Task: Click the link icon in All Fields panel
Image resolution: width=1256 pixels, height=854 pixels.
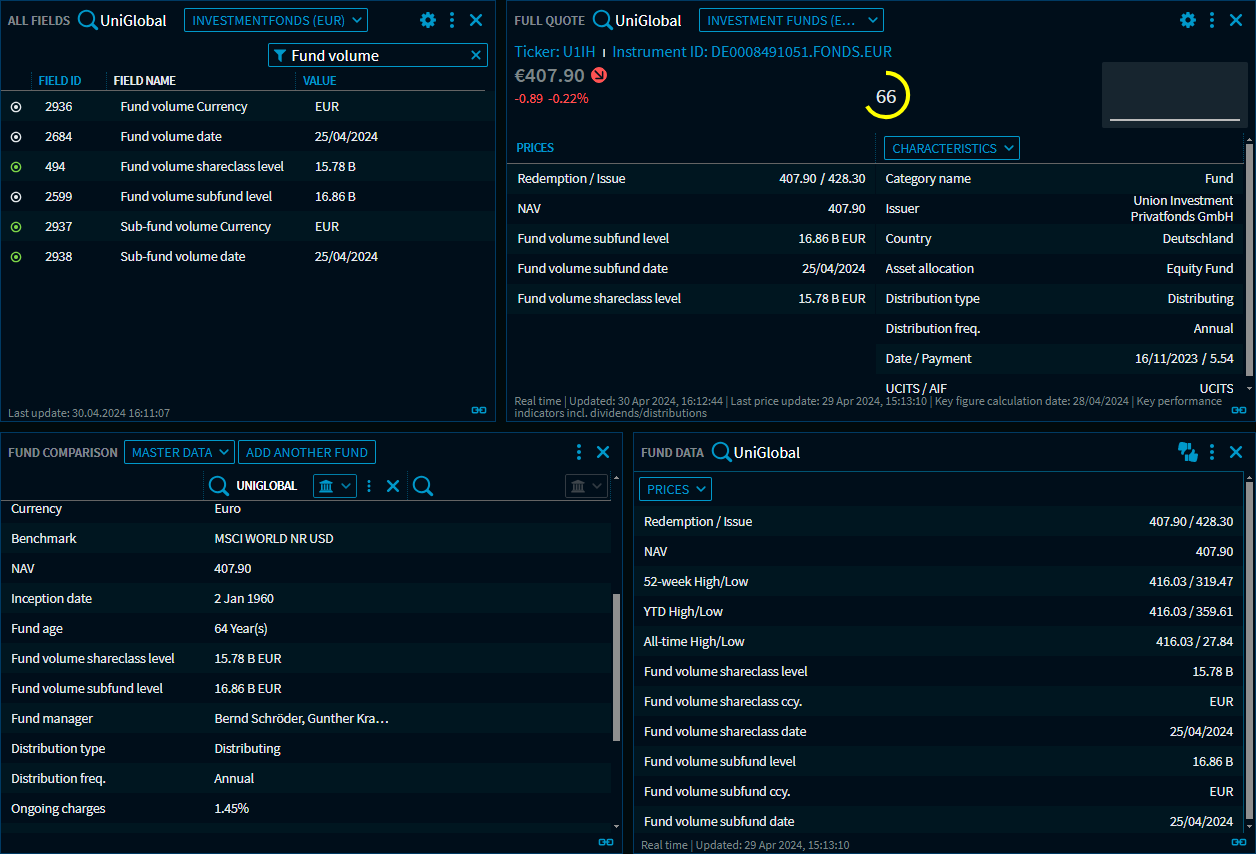Action: tap(479, 410)
